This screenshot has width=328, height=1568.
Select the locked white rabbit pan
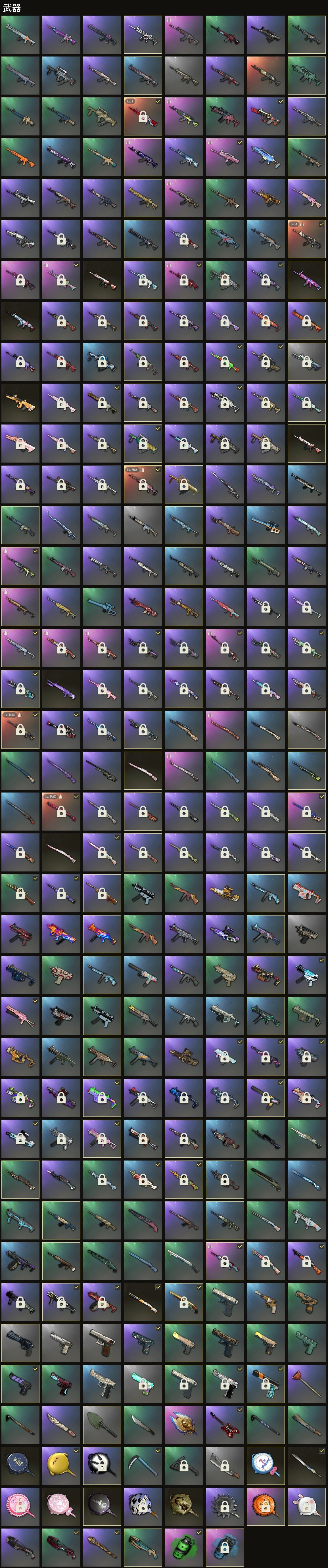[x=306, y=1506]
